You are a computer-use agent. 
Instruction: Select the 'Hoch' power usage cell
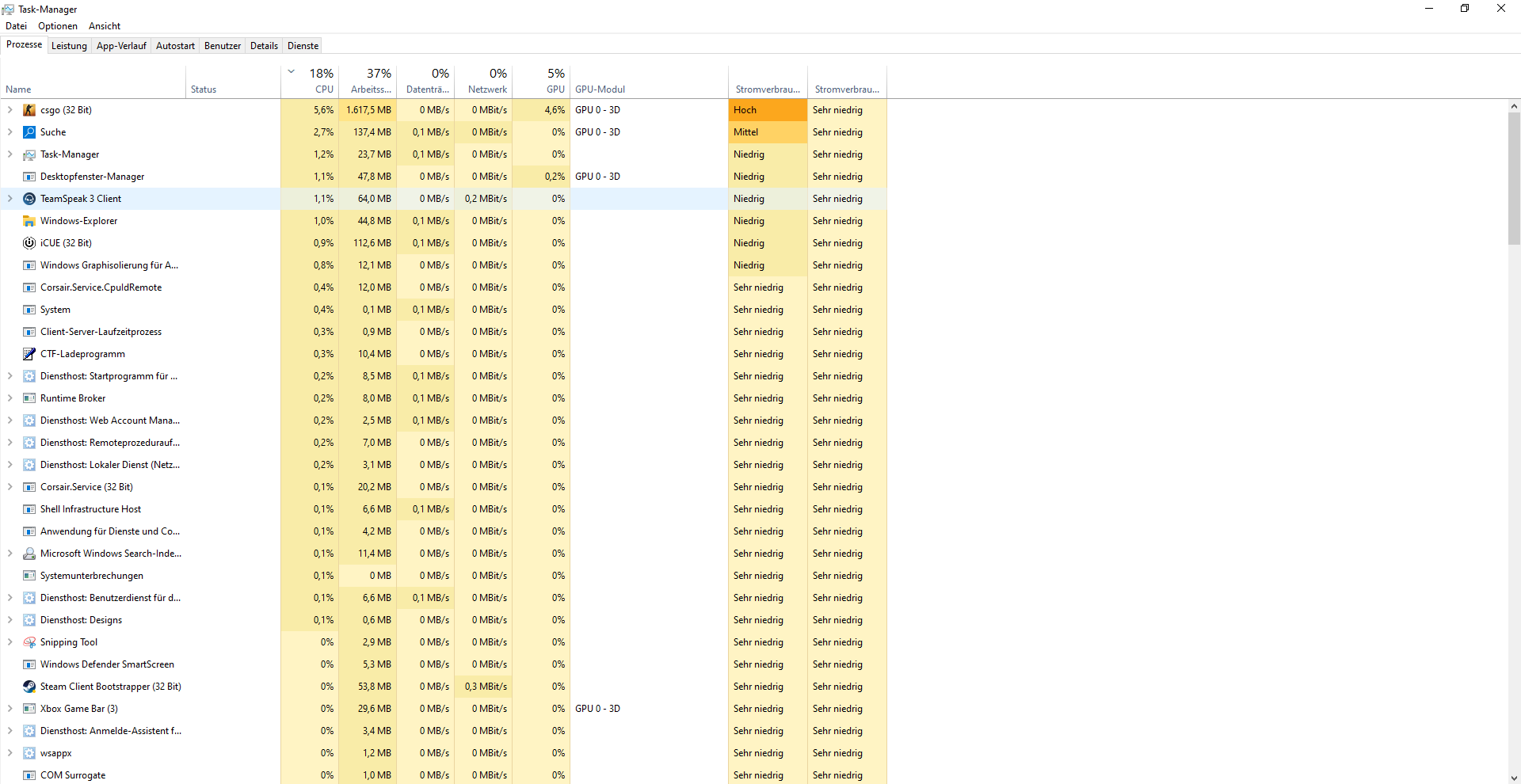coord(768,110)
